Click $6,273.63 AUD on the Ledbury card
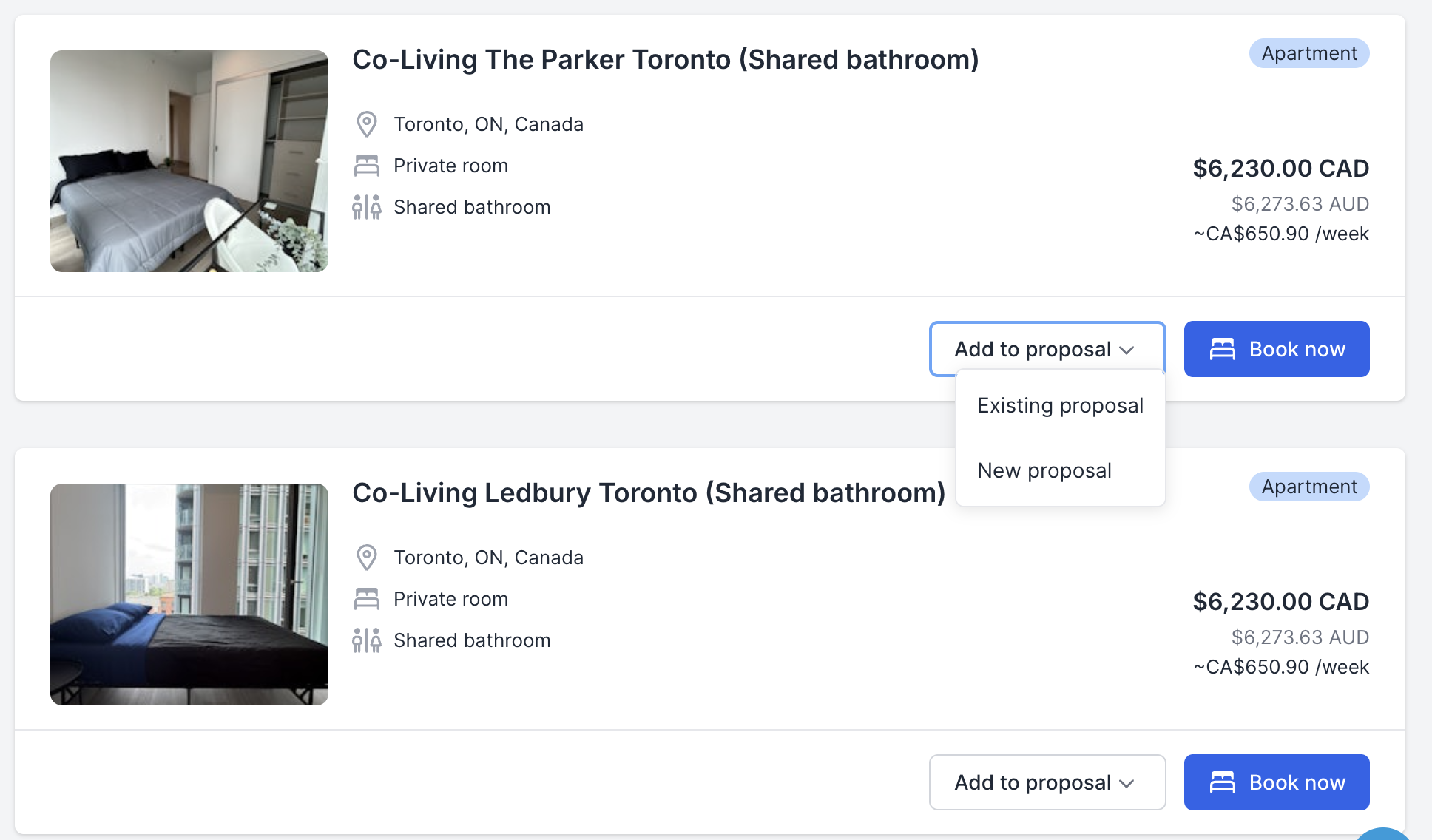The image size is (1432, 840). [1300, 637]
